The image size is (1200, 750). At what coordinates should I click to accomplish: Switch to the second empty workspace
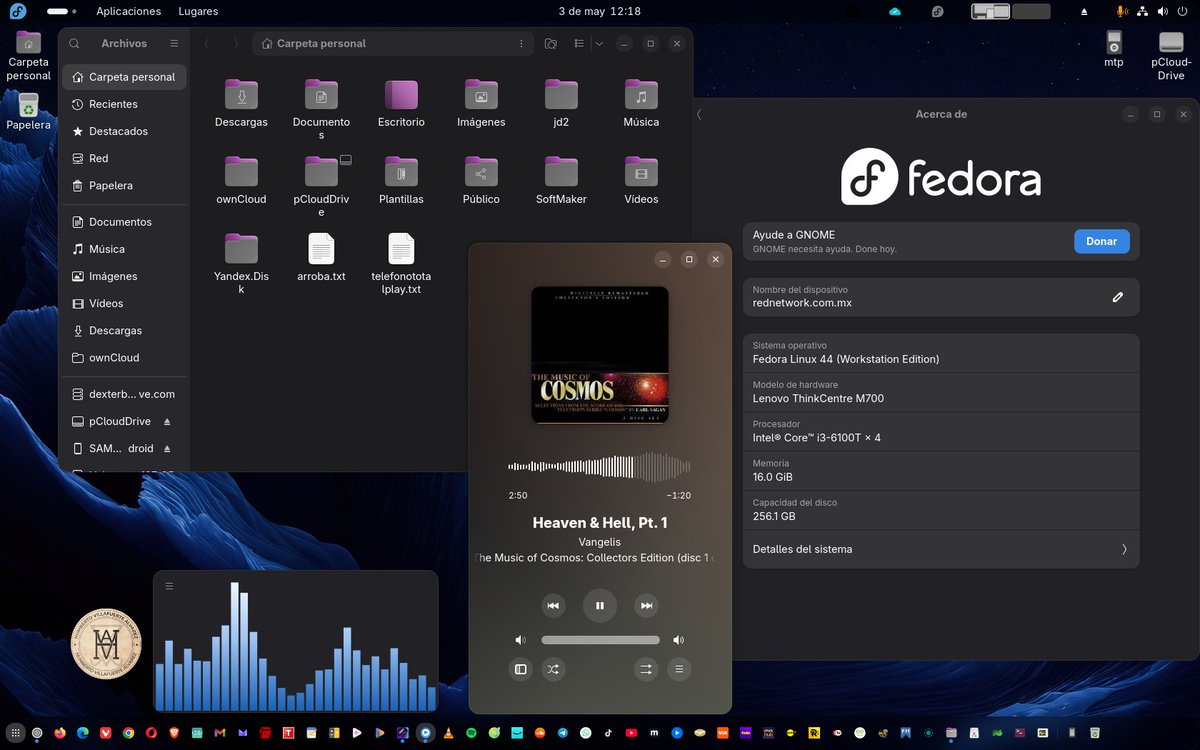(x=1031, y=11)
